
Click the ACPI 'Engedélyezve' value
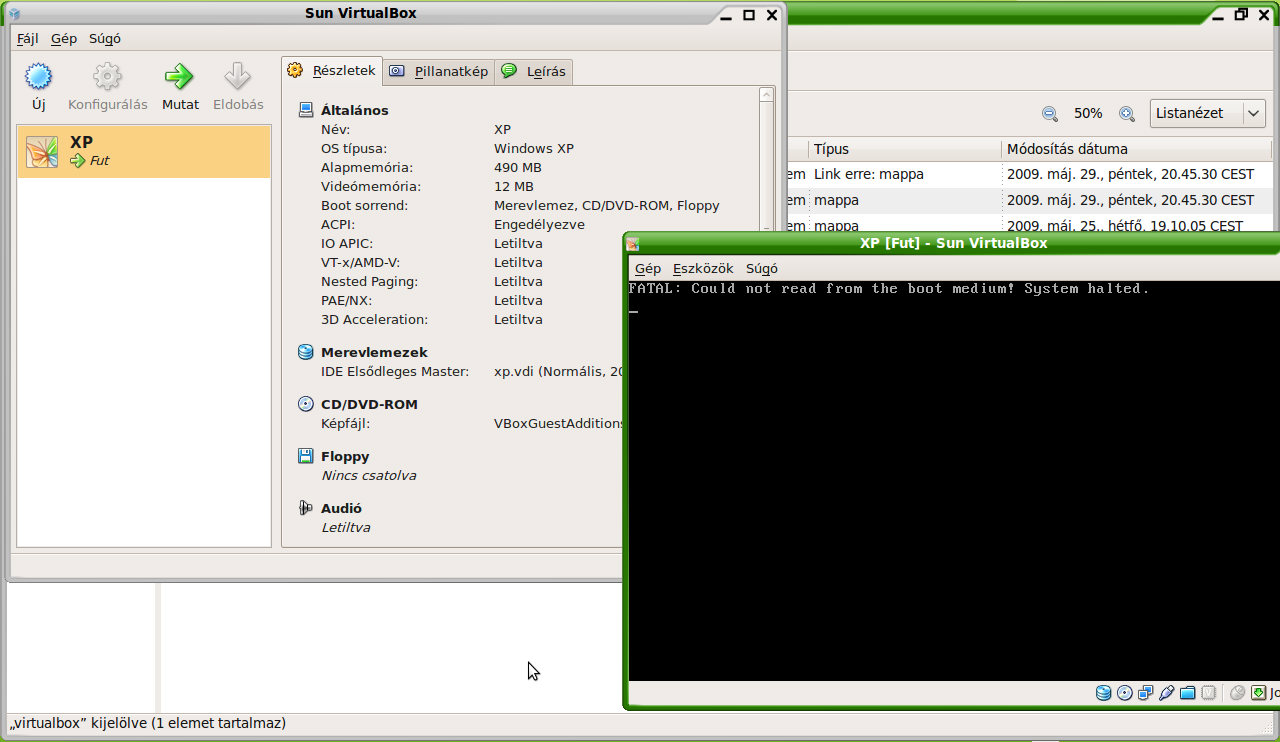[x=539, y=224]
